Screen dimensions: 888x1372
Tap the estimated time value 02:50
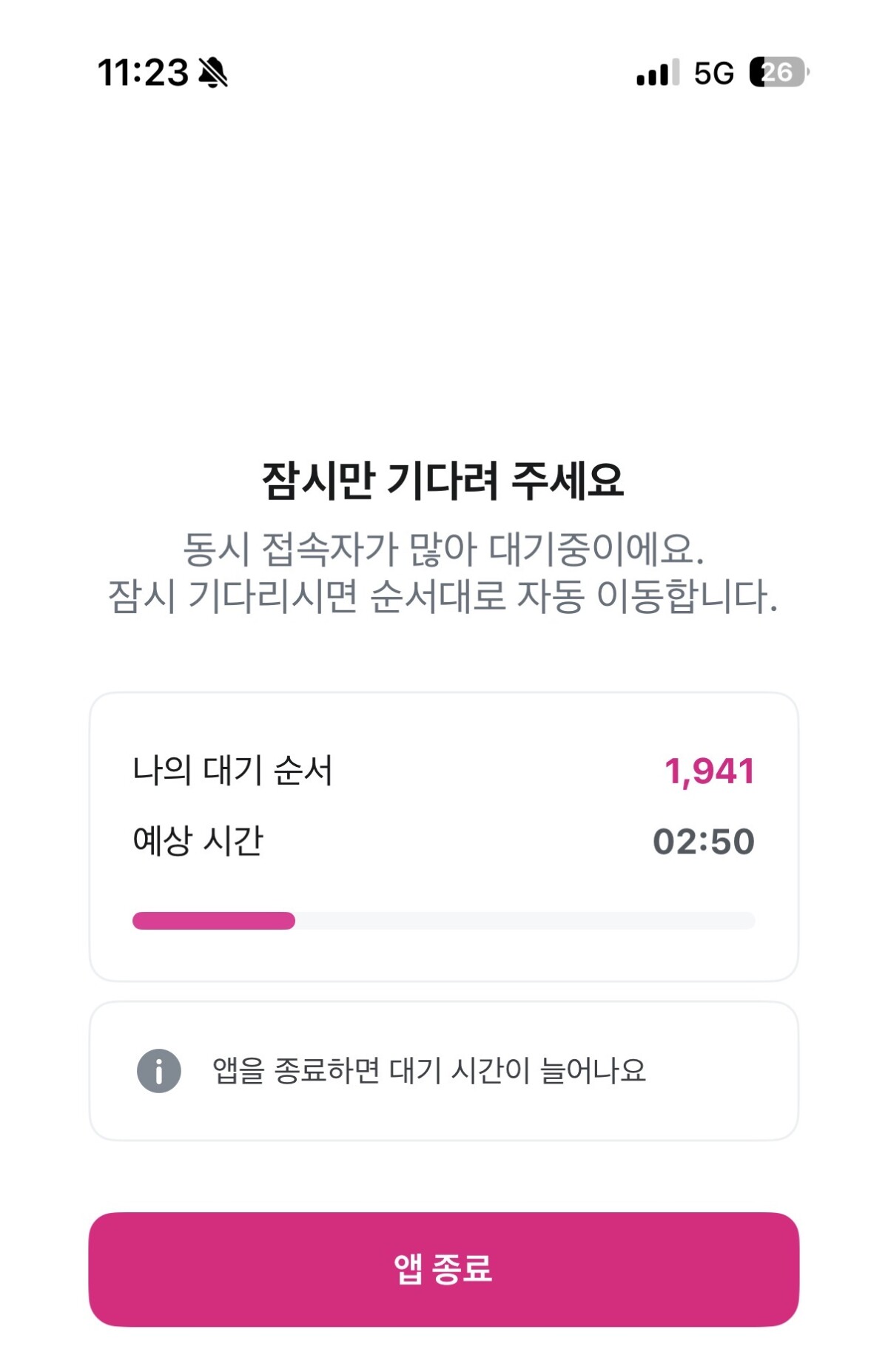pyautogui.click(x=703, y=842)
